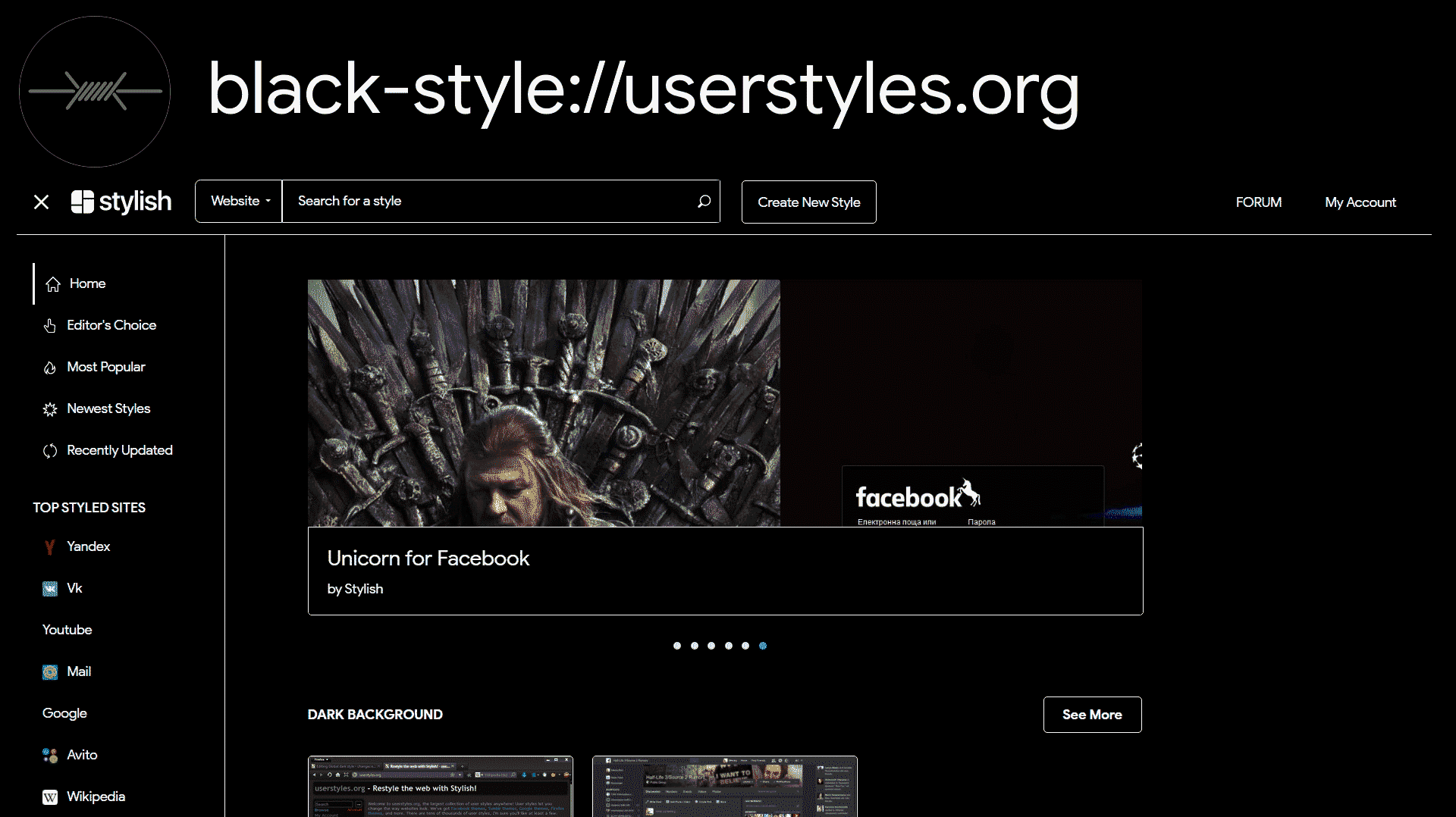Viewport: 1456px width, 817px height.
Task: Select second carousel dot
Action: (695, 646)
